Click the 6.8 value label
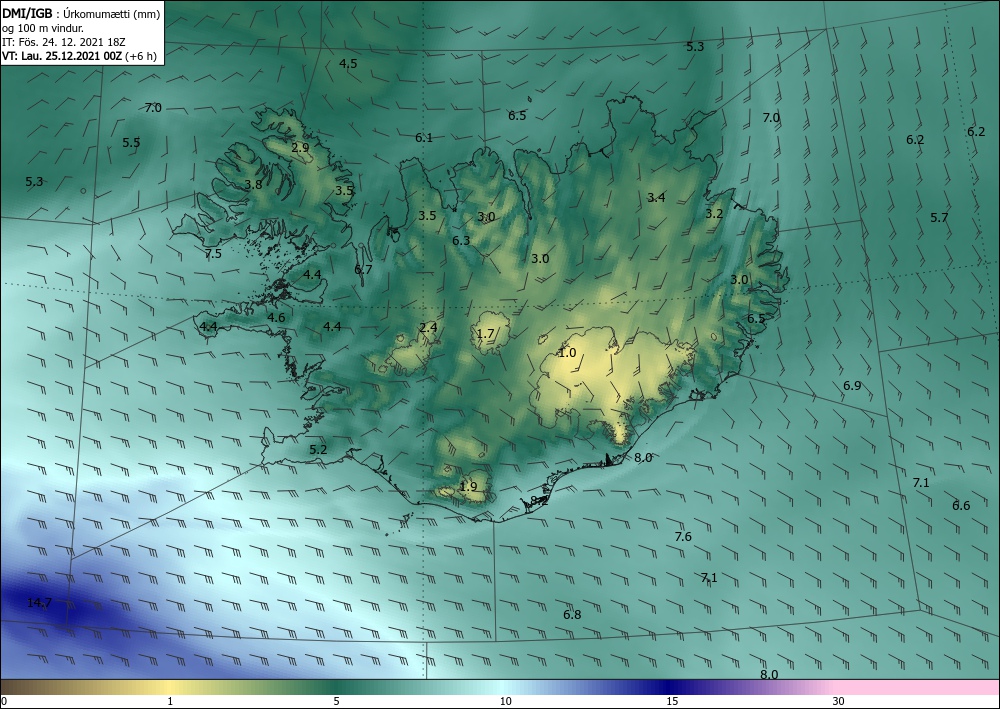This screenshot has height=709, width=1000. click(572, 615)
